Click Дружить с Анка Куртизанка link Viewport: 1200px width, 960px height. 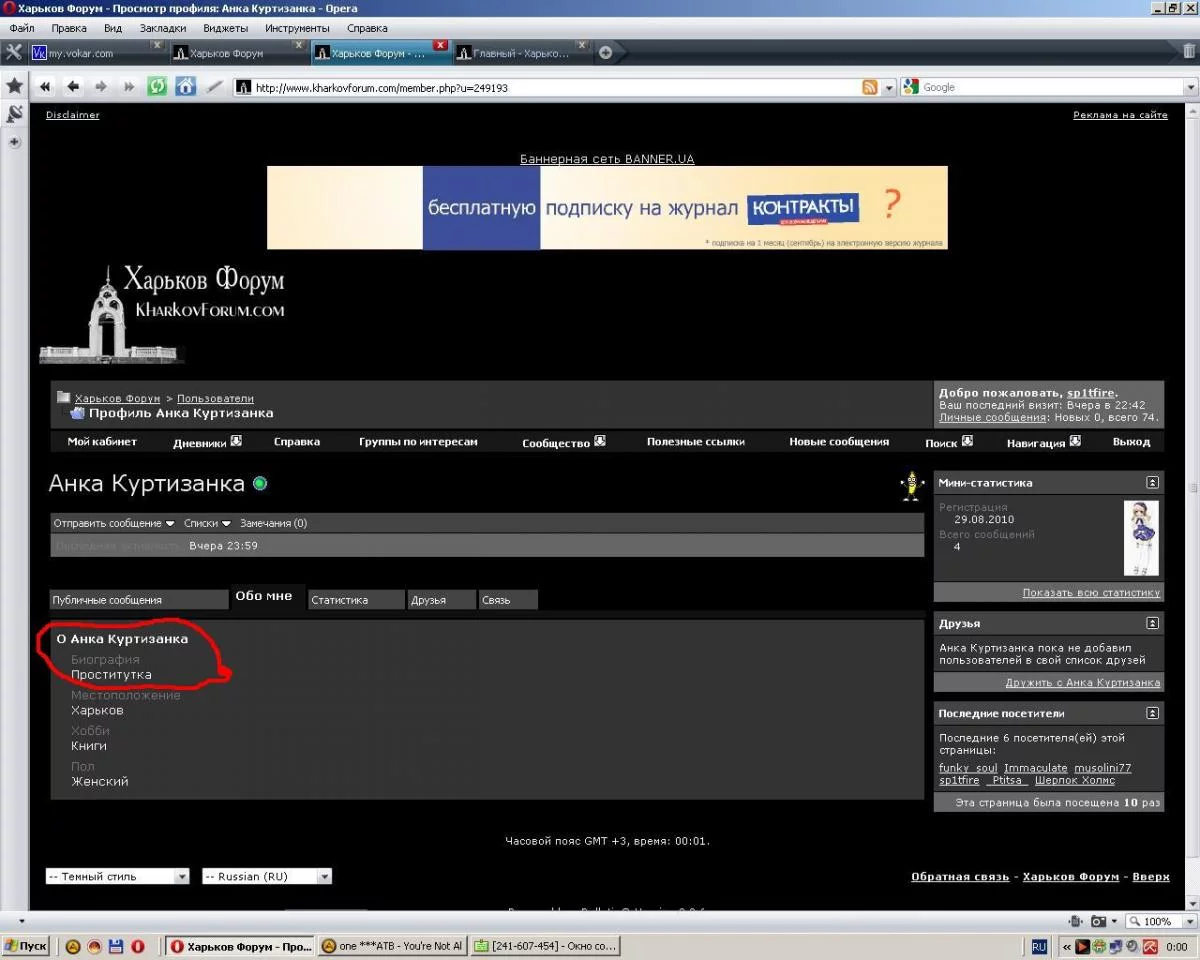(x=1083, y=683)
